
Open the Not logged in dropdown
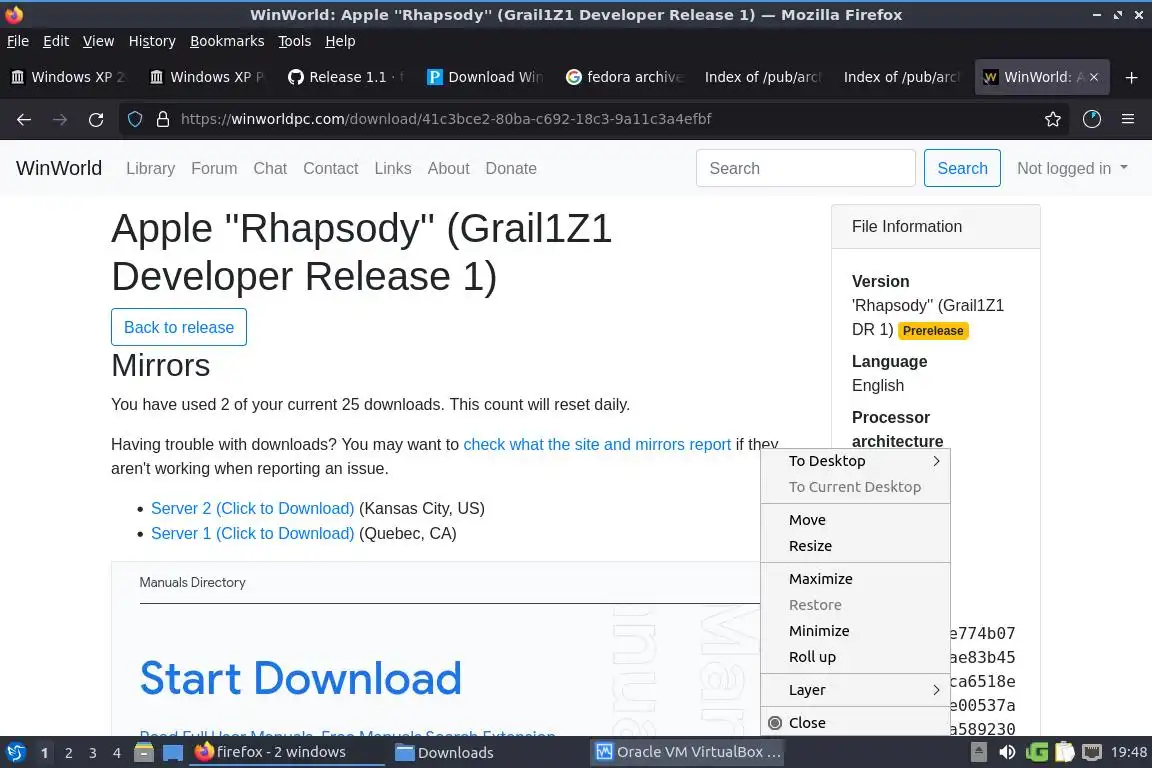(1072, 168)
